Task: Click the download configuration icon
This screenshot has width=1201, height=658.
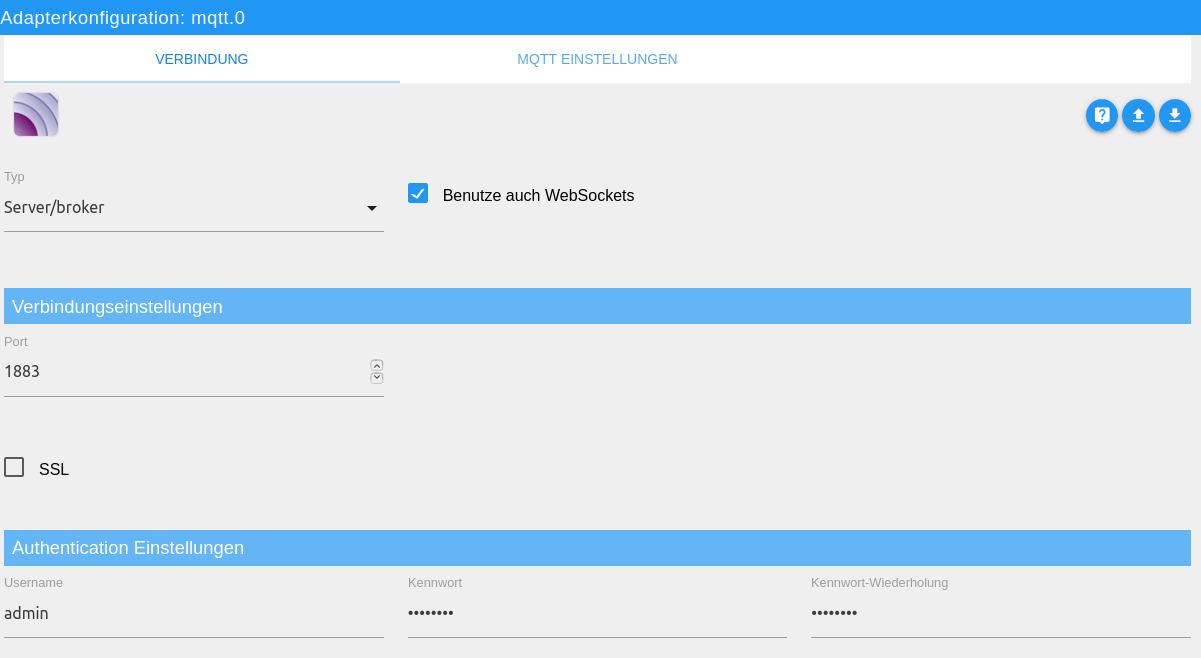Action: 1175,115
